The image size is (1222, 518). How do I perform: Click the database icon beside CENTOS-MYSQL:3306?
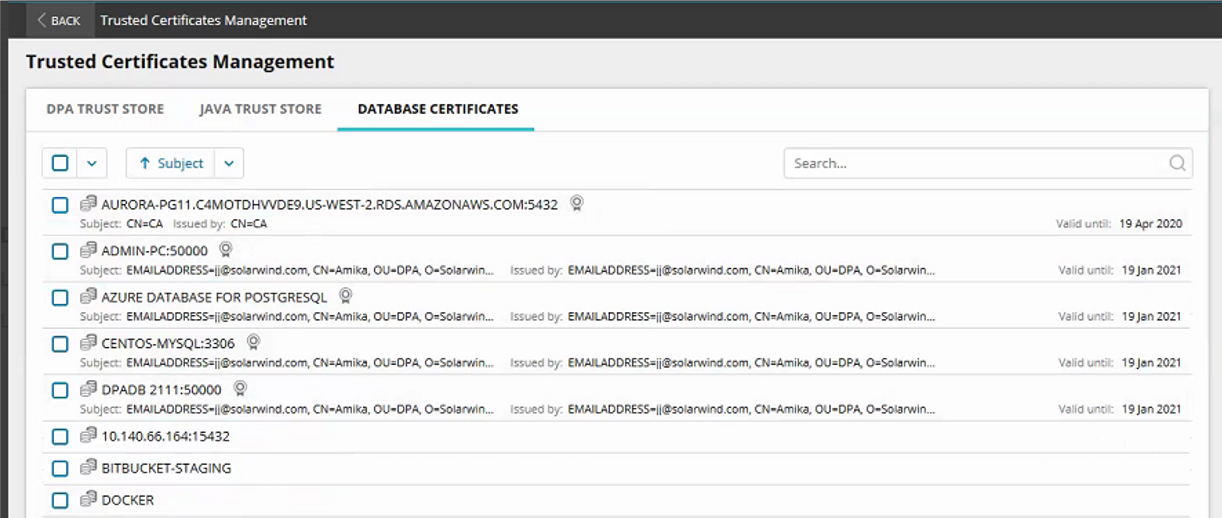click(x=88, y=343)
